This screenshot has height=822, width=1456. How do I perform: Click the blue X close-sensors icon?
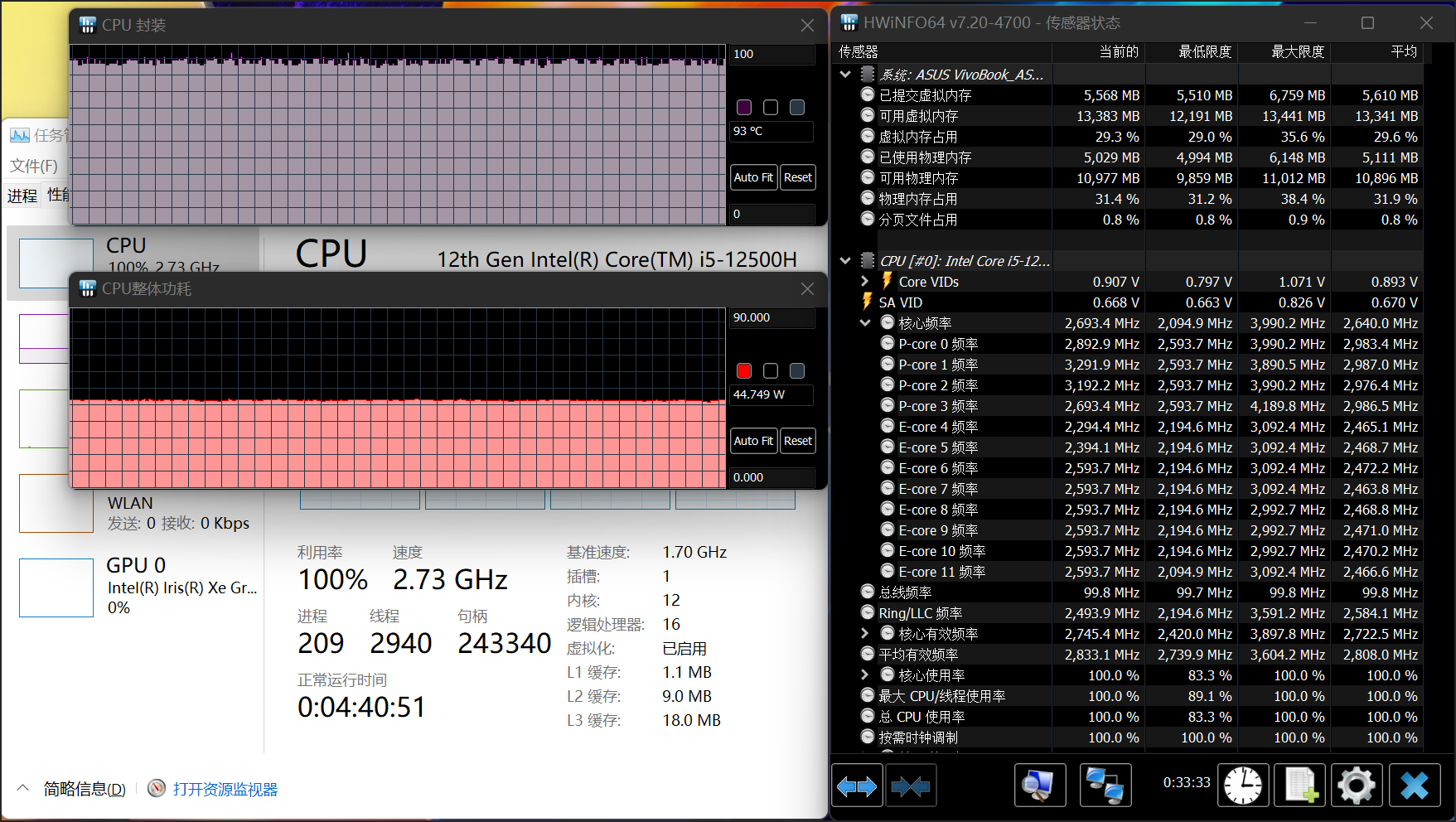[x=1414, y=786]
